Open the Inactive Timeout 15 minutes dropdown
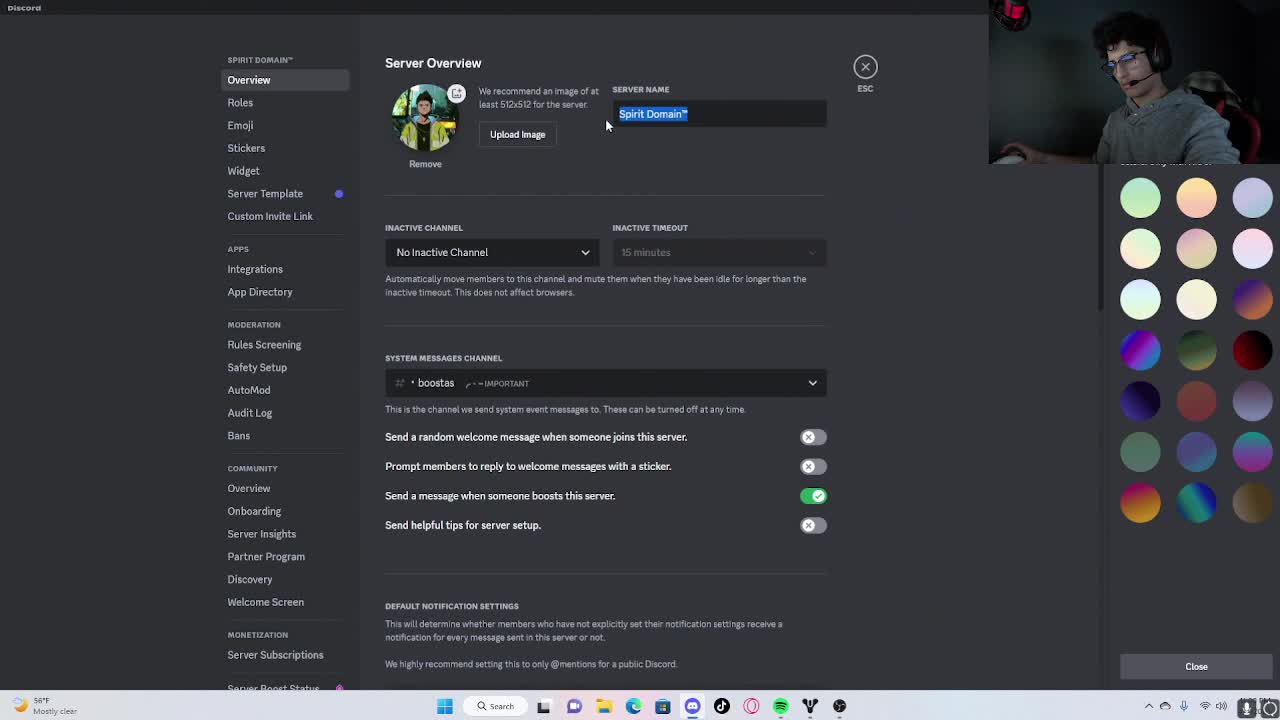1280x720 pixels. coord(719,252)
